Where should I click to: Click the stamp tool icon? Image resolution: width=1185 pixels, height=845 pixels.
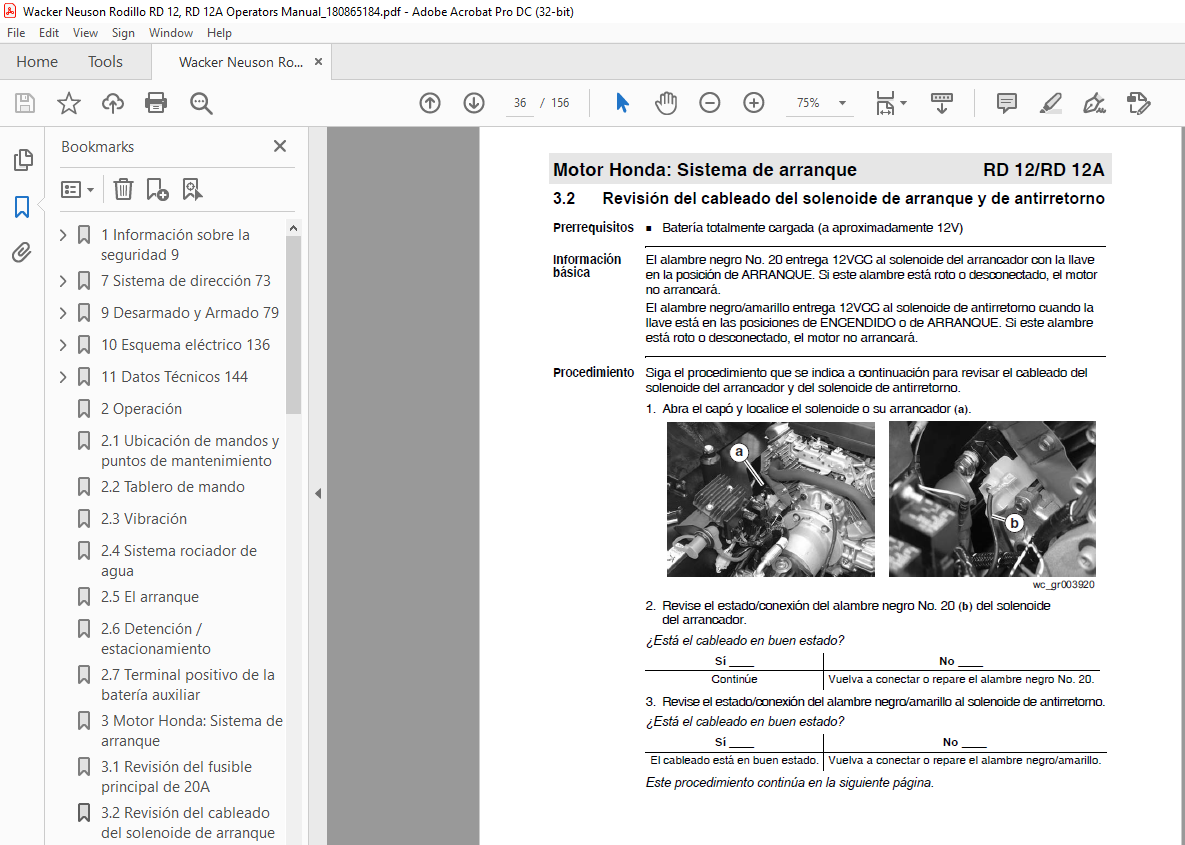1138,103
